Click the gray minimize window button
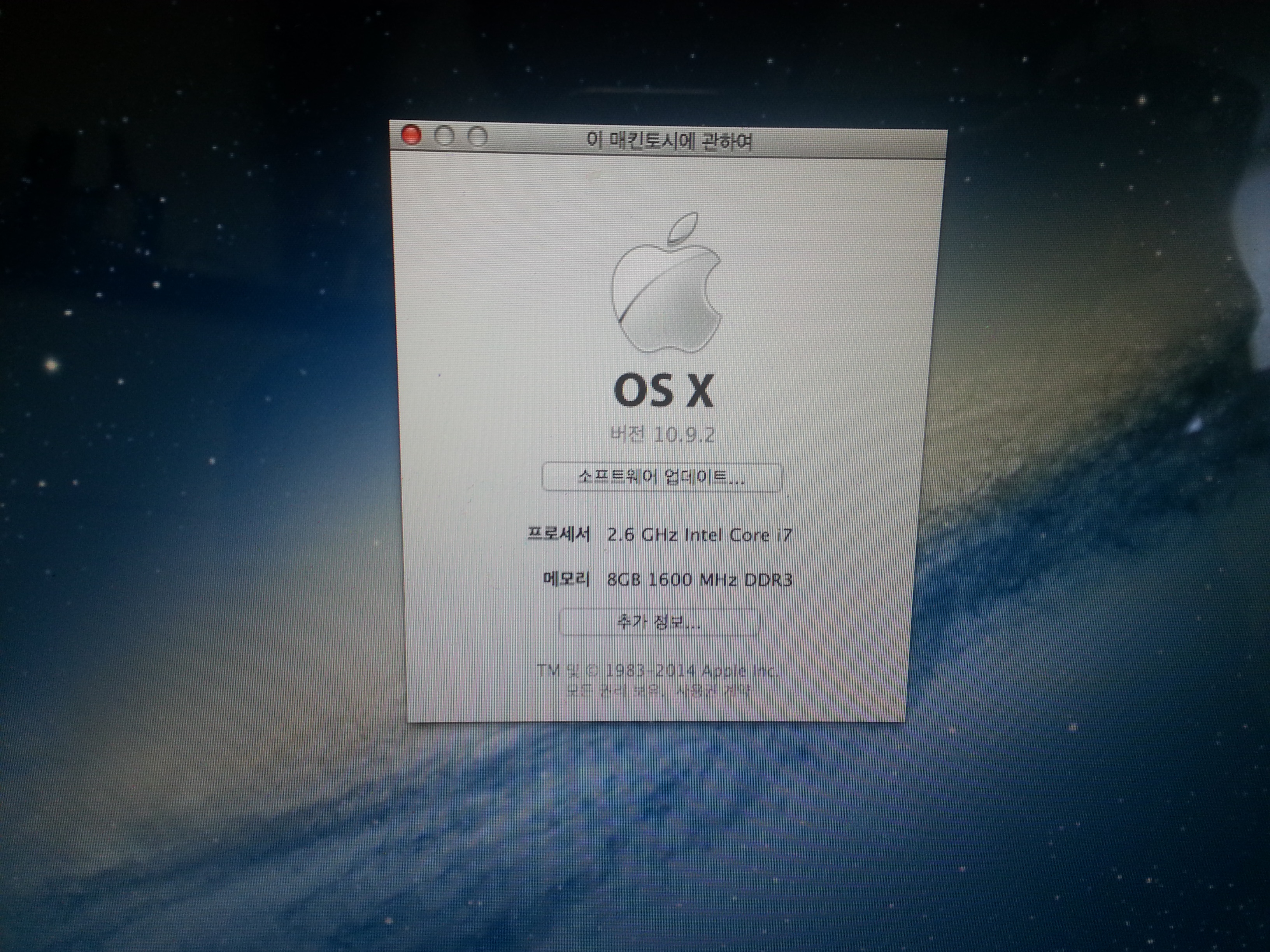 [x=445, y=136]
